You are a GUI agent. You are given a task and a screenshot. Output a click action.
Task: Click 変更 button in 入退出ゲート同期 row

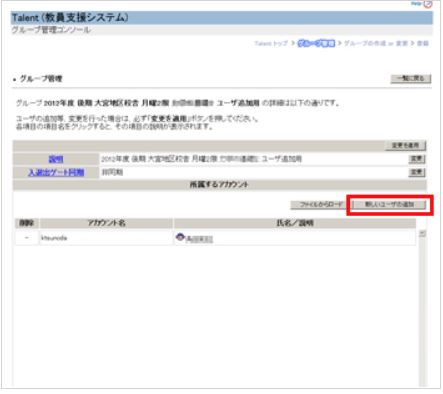(x=417, y=172)
